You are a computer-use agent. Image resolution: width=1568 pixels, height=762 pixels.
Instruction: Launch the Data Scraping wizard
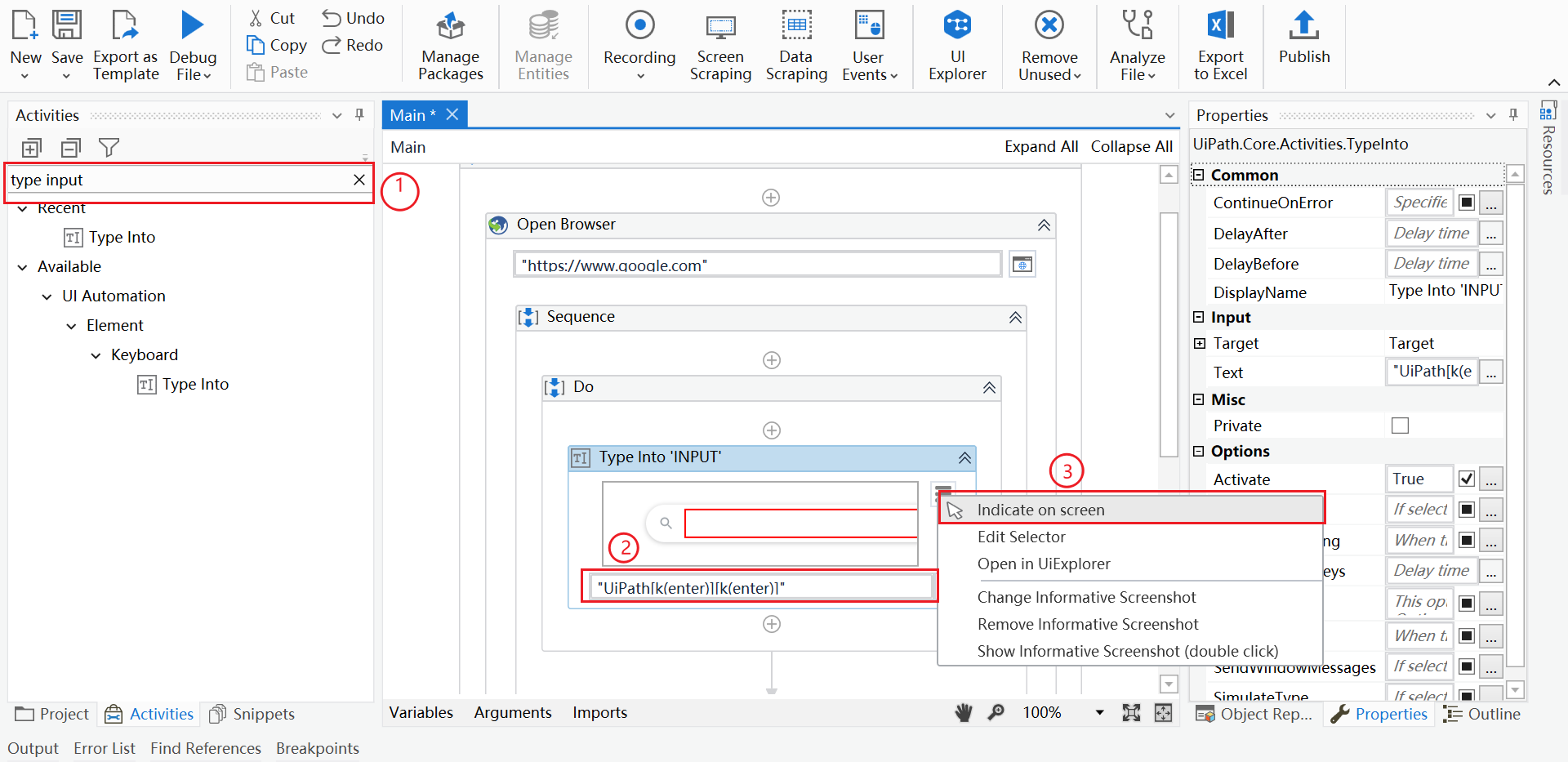(x=796, y=45)
